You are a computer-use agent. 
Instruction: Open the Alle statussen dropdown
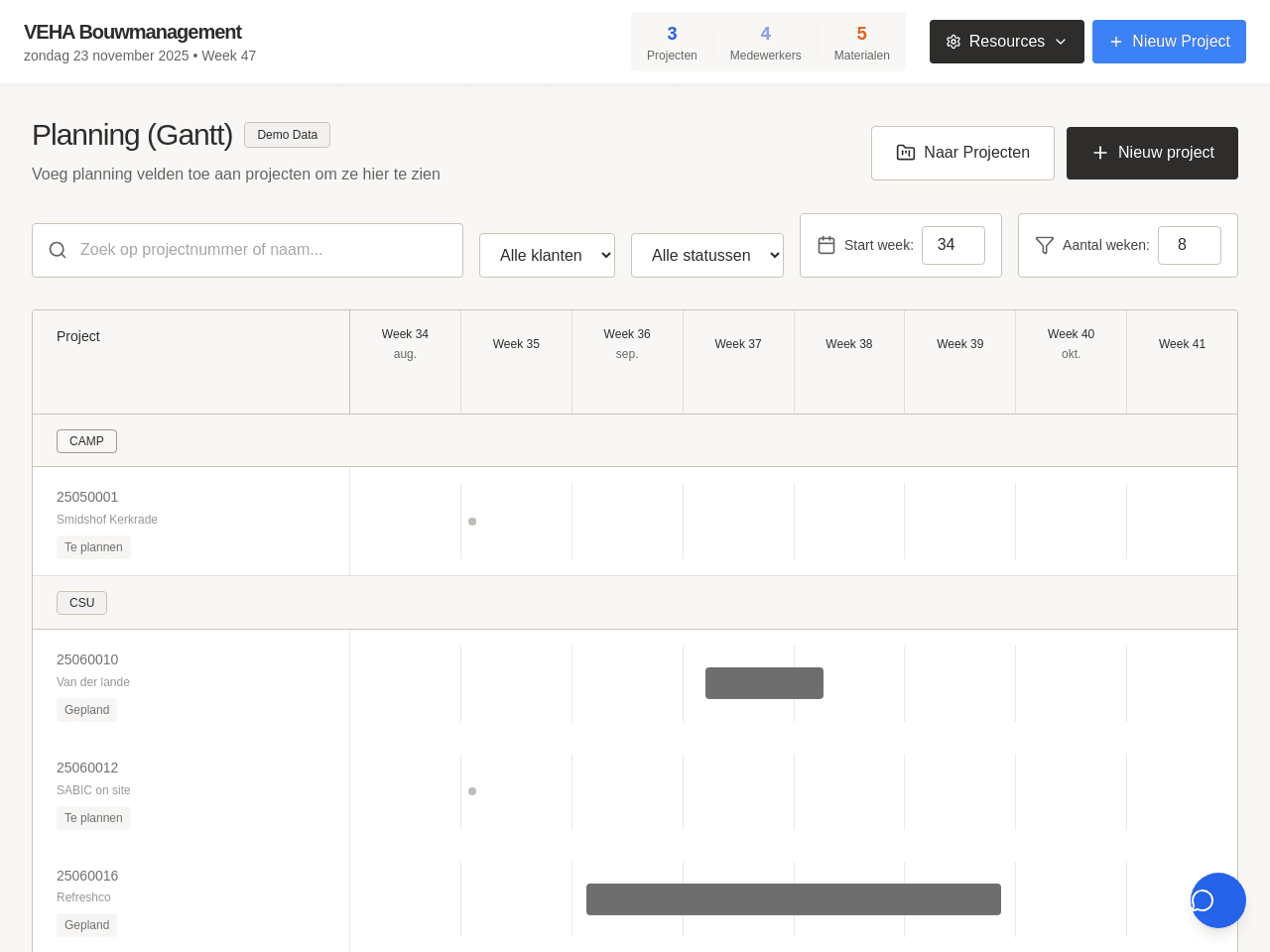click(707, 255)
